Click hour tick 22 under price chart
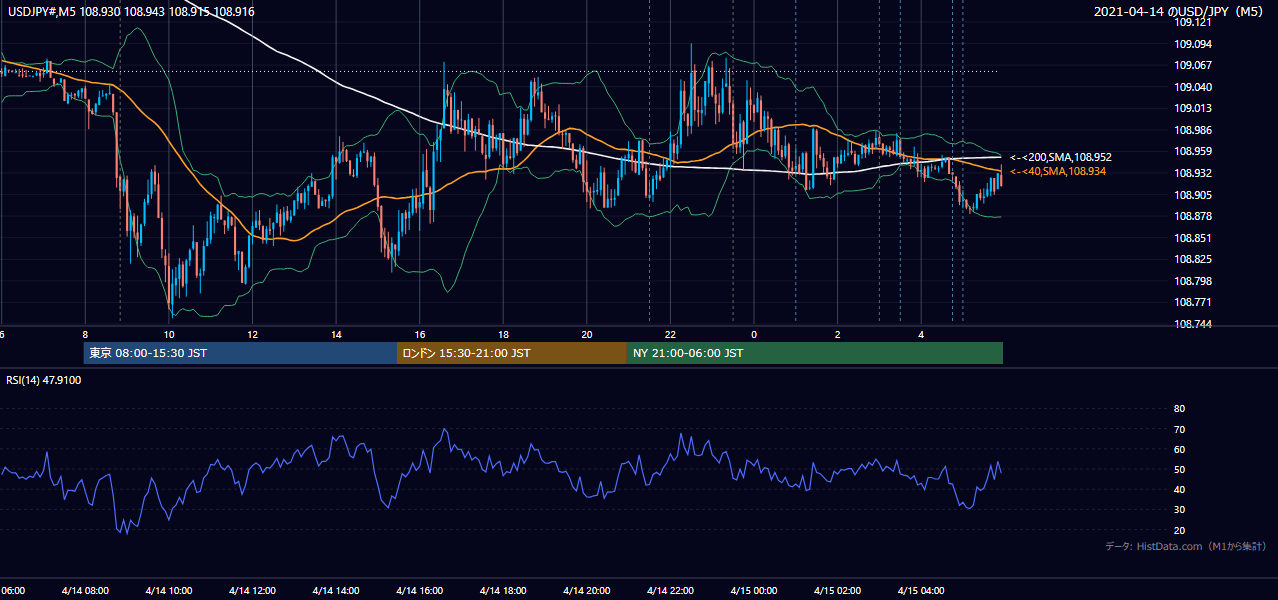 click(670, 335)
